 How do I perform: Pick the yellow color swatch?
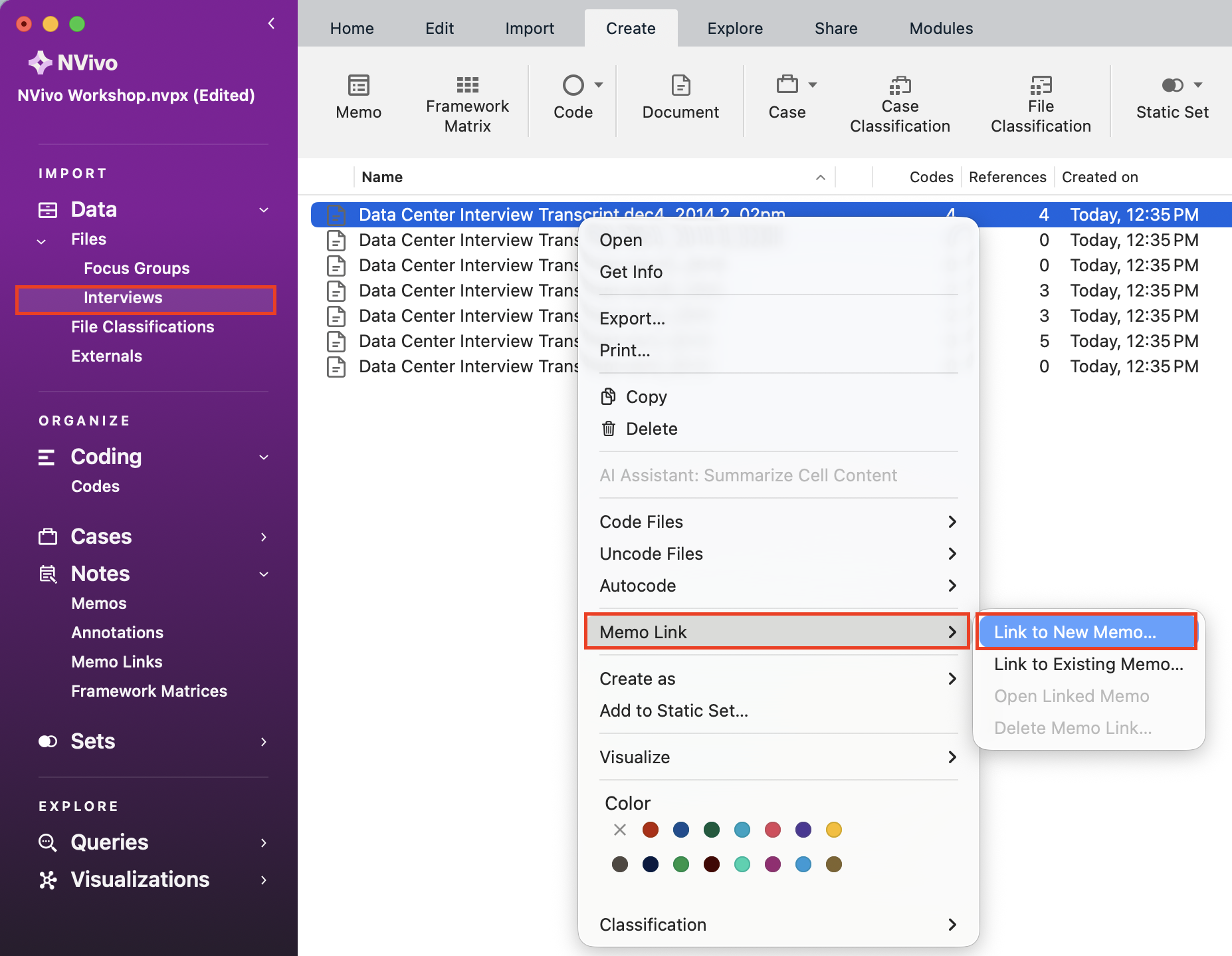[834, 830]
